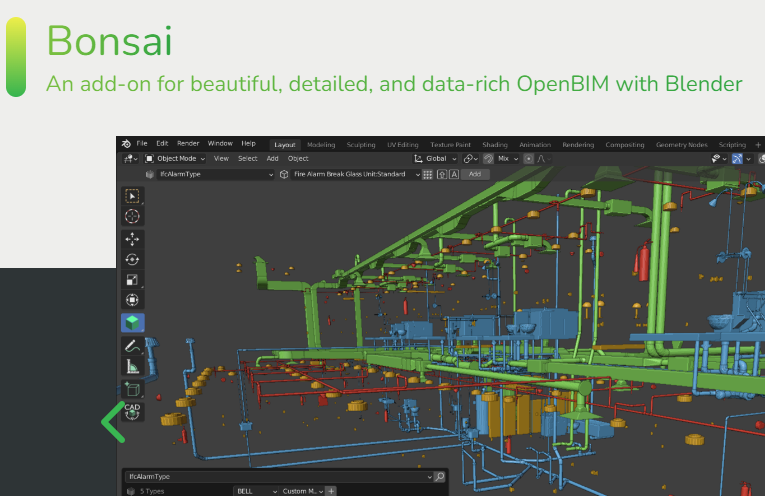Select the Select Box tool
This screenshot has height=496, width=765.
[132, 196]
